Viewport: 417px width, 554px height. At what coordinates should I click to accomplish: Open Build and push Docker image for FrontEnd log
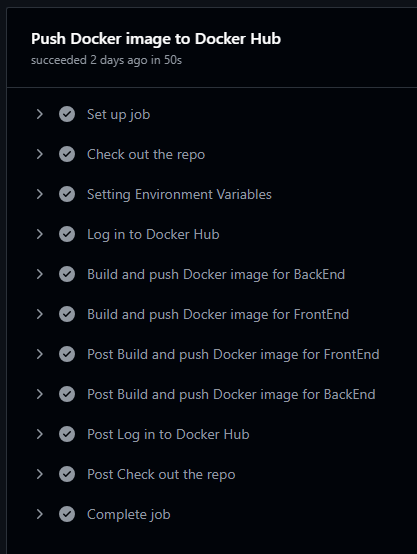tap(218, 314)
